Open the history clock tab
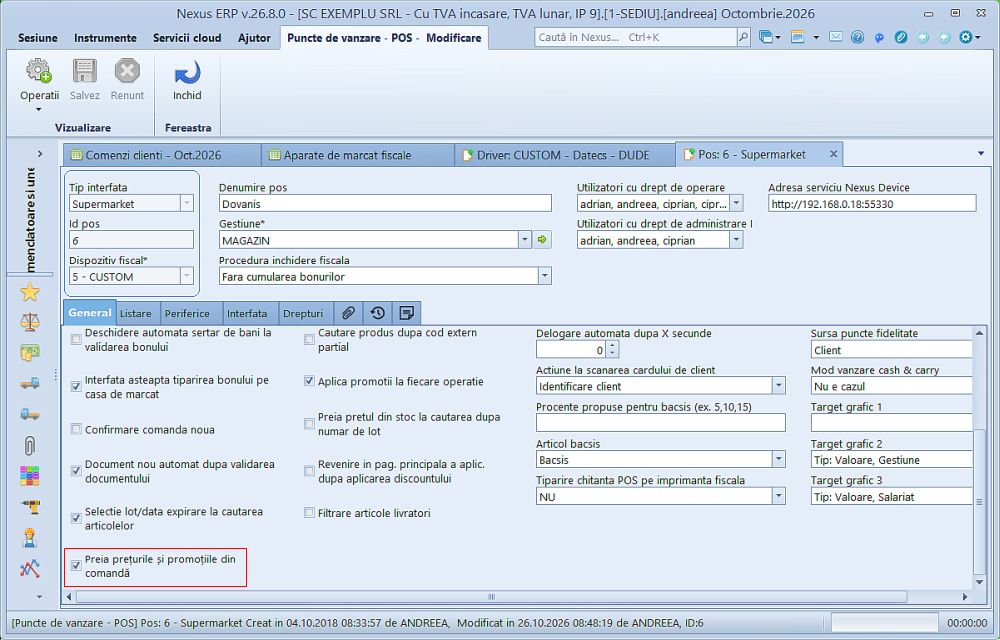 coord(378,313)
